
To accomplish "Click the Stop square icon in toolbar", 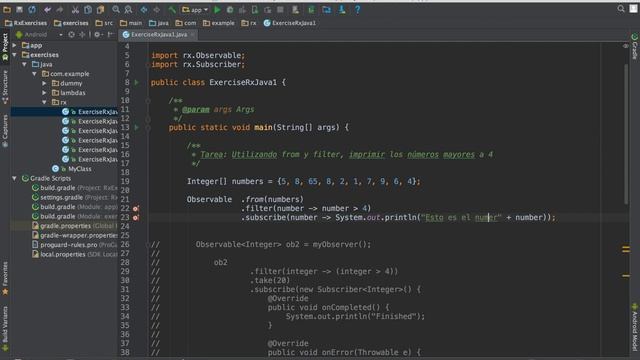I will 280,9.
